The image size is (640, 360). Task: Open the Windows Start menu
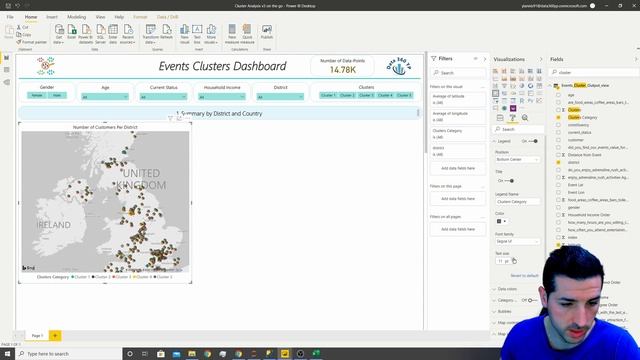click(7, 354)
